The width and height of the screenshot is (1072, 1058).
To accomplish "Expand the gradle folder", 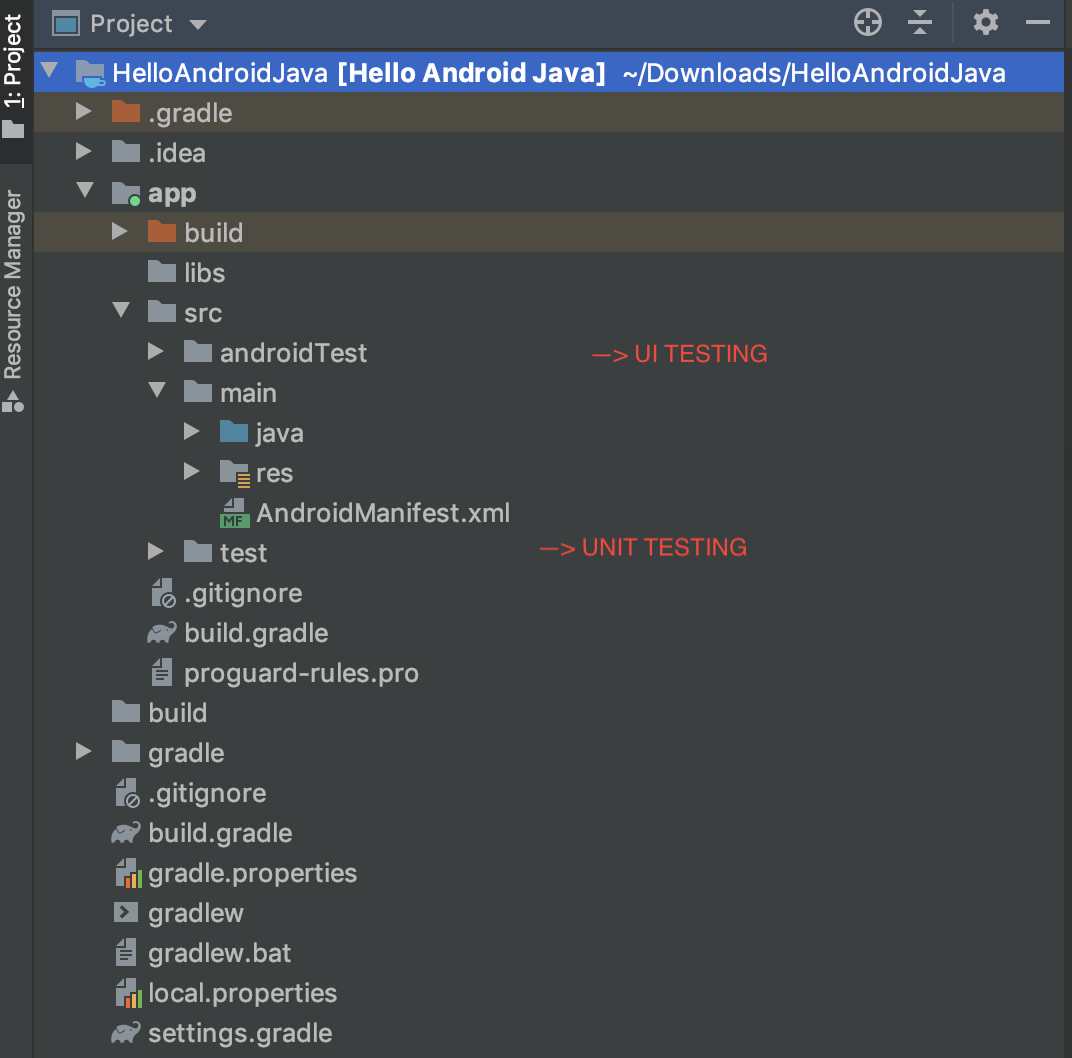I will coord(84,752).
